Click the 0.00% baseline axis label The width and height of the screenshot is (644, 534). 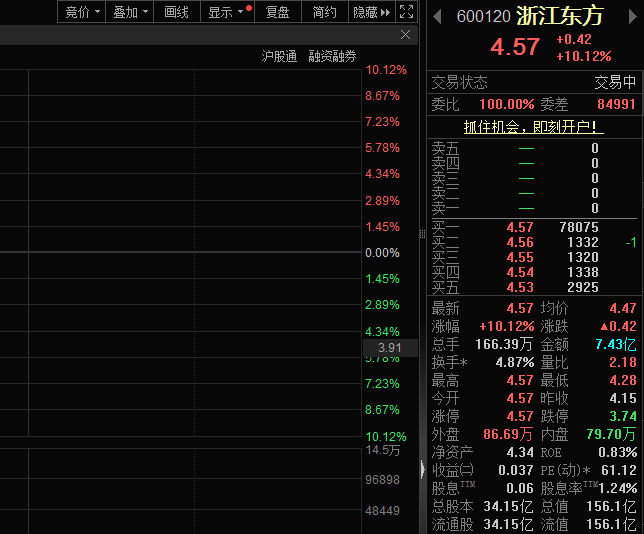coord(382,253)
